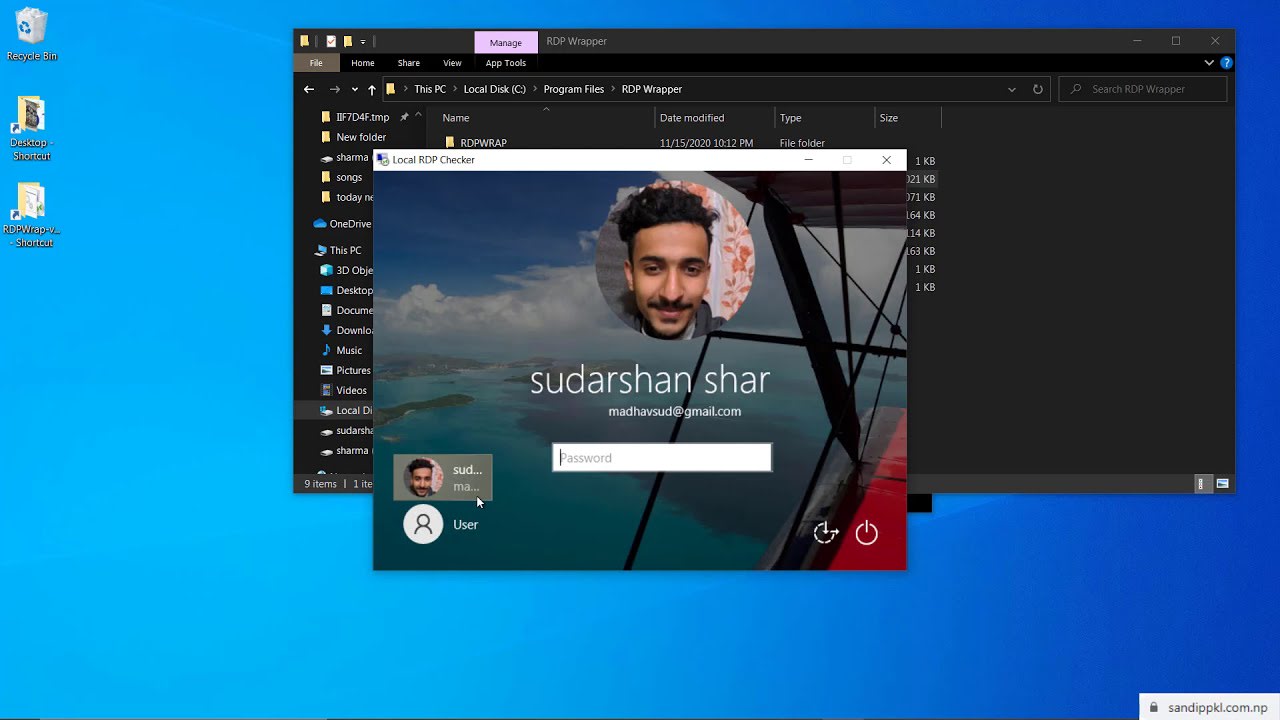Open the Recycle Bin on the desktop
The image size is (1280, 720).
31,30
